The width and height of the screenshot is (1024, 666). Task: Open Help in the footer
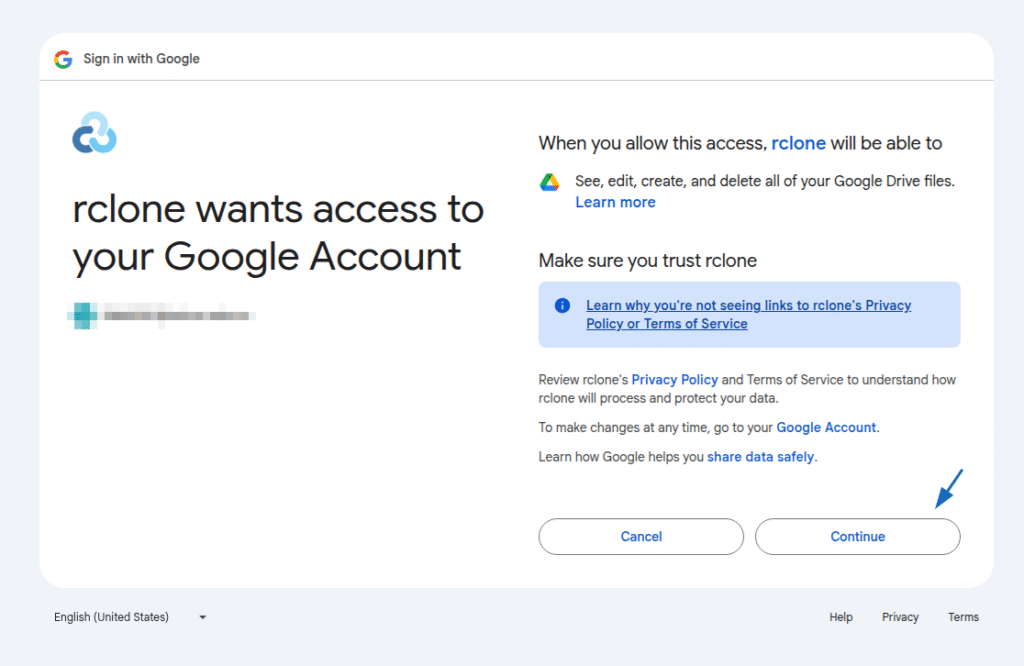[x=841, y=617]
